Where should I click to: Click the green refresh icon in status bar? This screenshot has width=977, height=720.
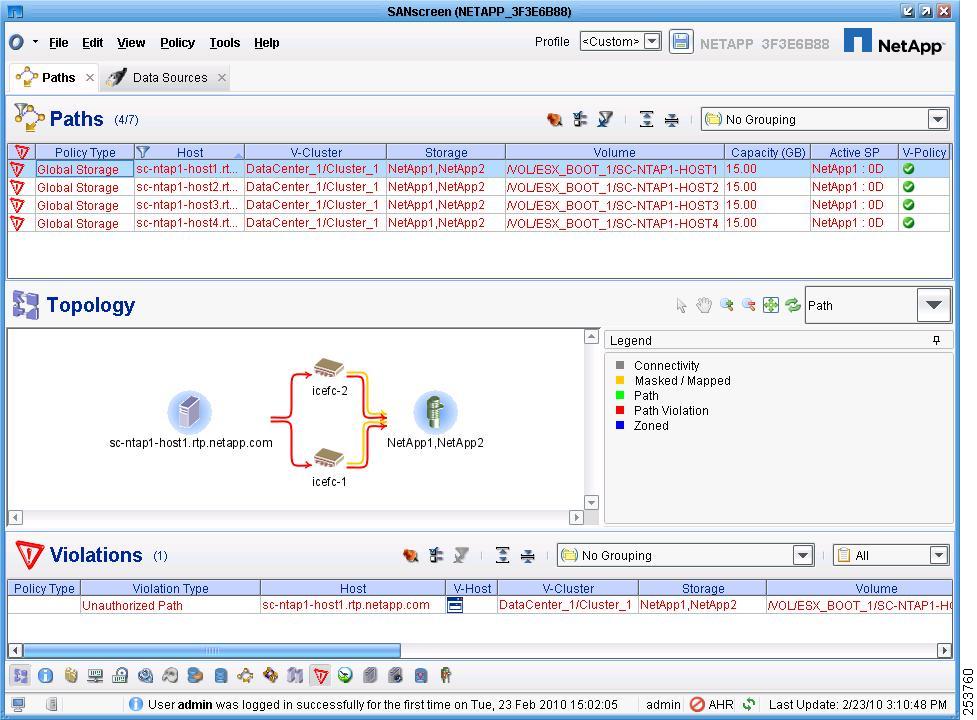coord(749,704)
